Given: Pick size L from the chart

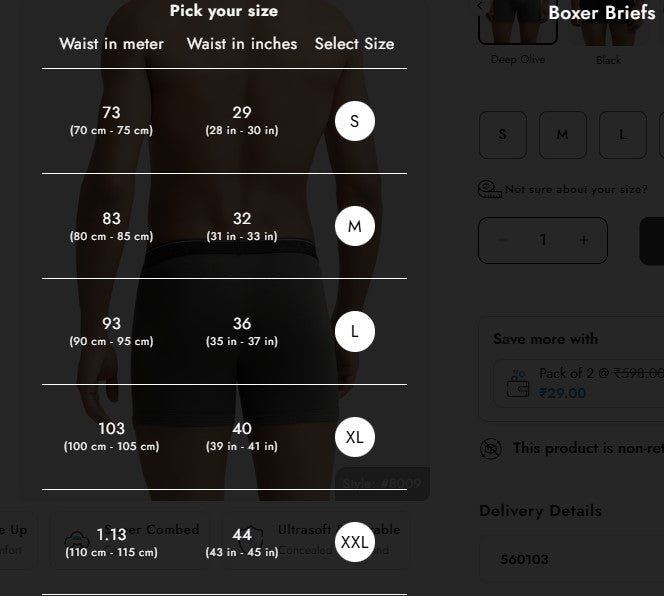Looking at the screenshot, I should (x=354, y=332).
